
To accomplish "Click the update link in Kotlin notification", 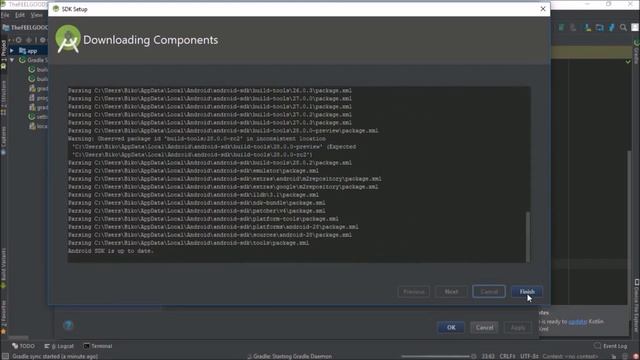I will point(578,322).
